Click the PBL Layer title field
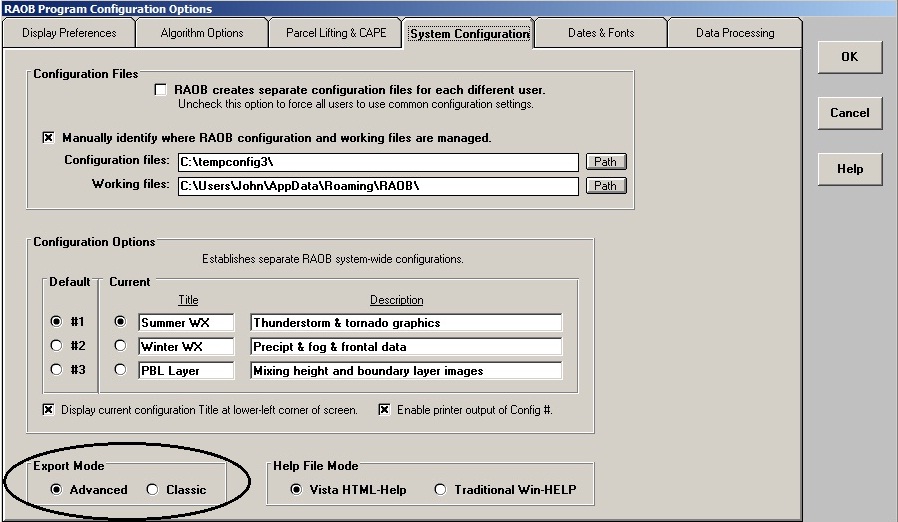898x522 pixels. tap(186, 371)
